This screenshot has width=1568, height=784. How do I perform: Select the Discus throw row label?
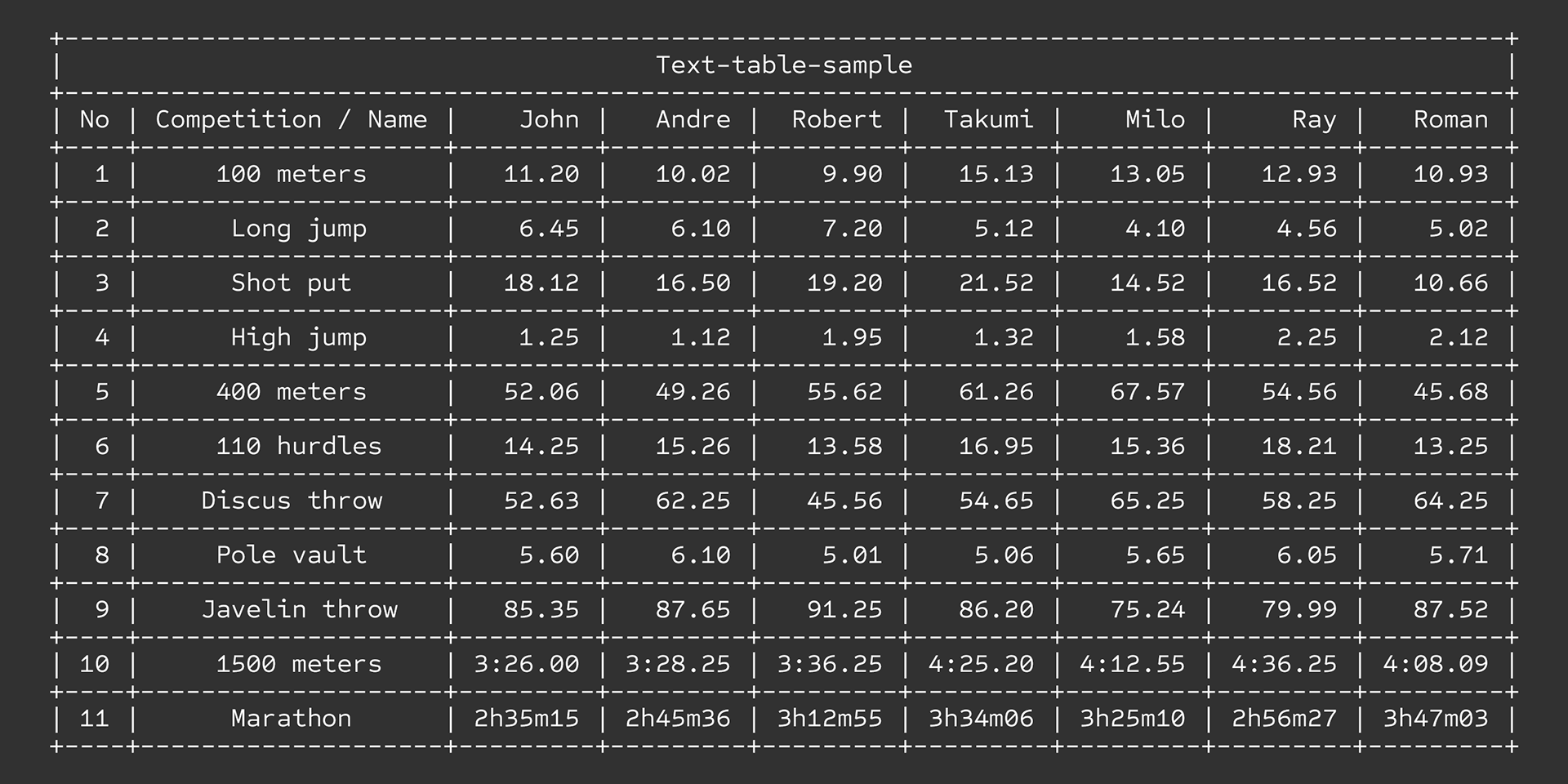pos(292,501)
